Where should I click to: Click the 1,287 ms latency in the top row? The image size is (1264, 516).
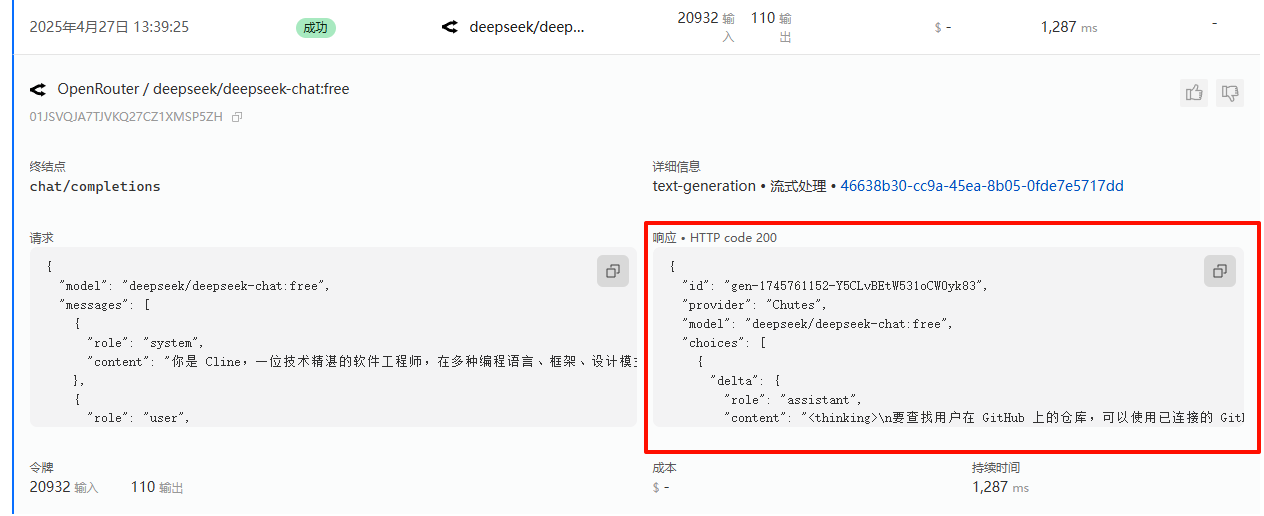tap(1069, 27)
